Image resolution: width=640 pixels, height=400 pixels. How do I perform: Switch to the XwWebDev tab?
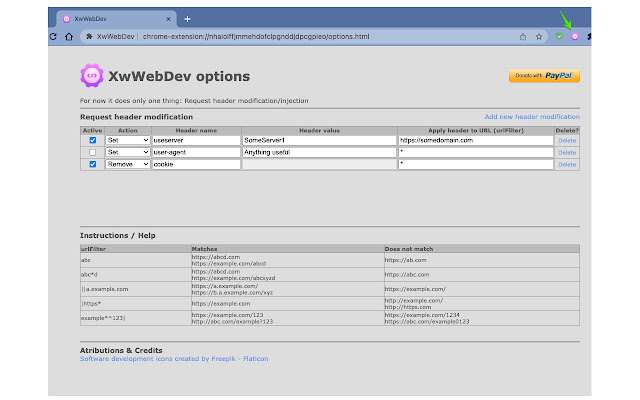point(116,19)
